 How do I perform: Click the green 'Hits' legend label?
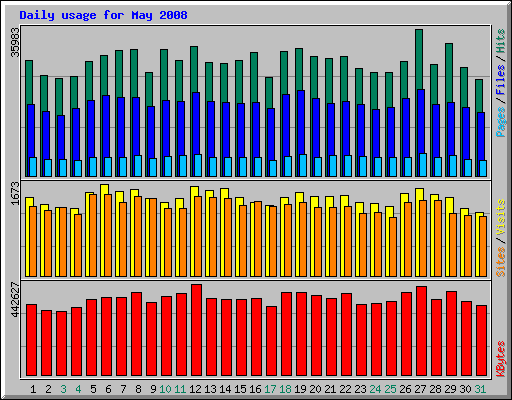pos(501,41)
